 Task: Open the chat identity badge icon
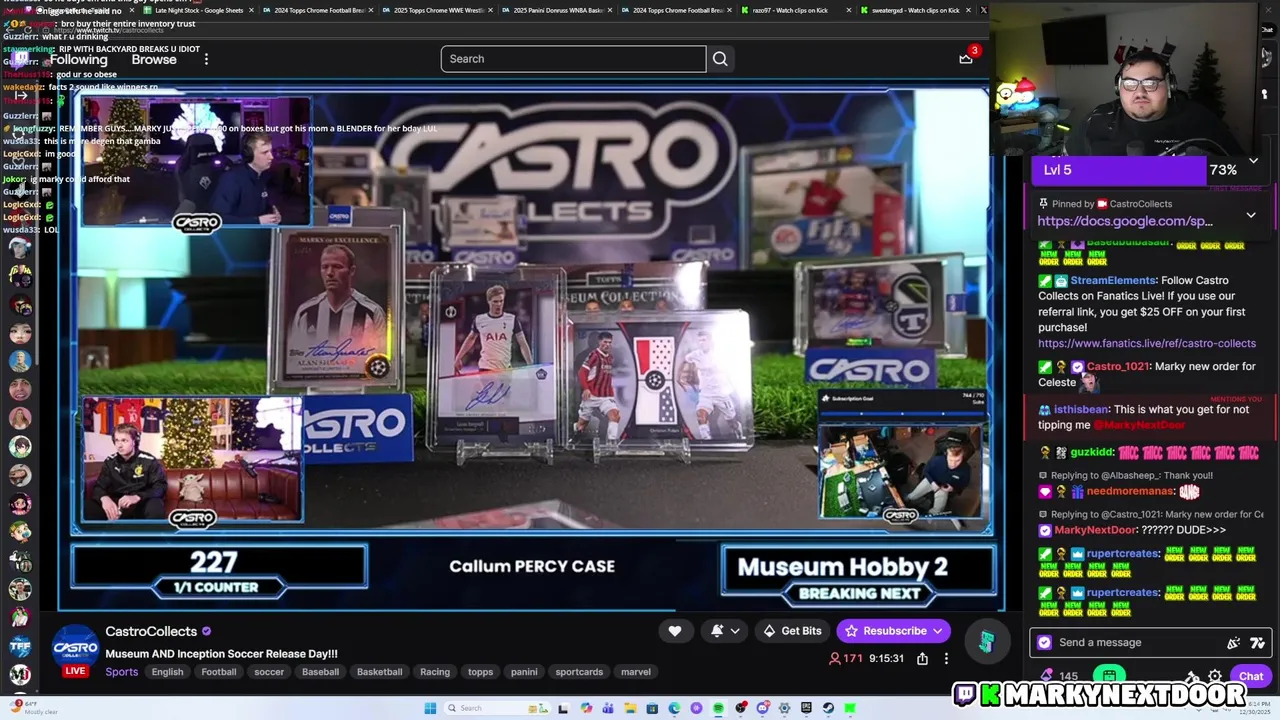1045,643
